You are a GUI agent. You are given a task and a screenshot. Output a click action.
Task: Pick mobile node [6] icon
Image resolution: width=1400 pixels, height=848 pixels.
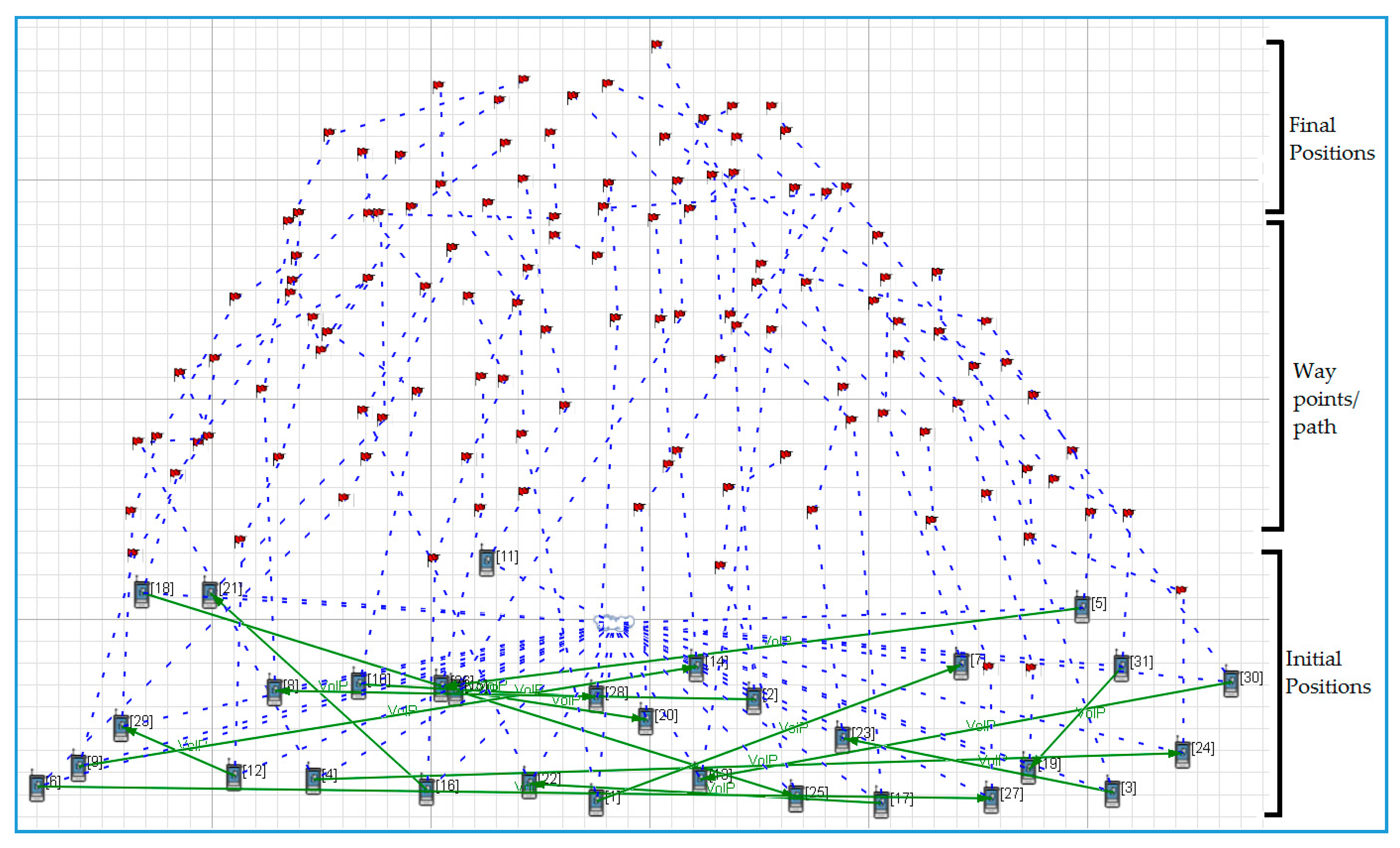pyautogui.click(x=37, y=787)
